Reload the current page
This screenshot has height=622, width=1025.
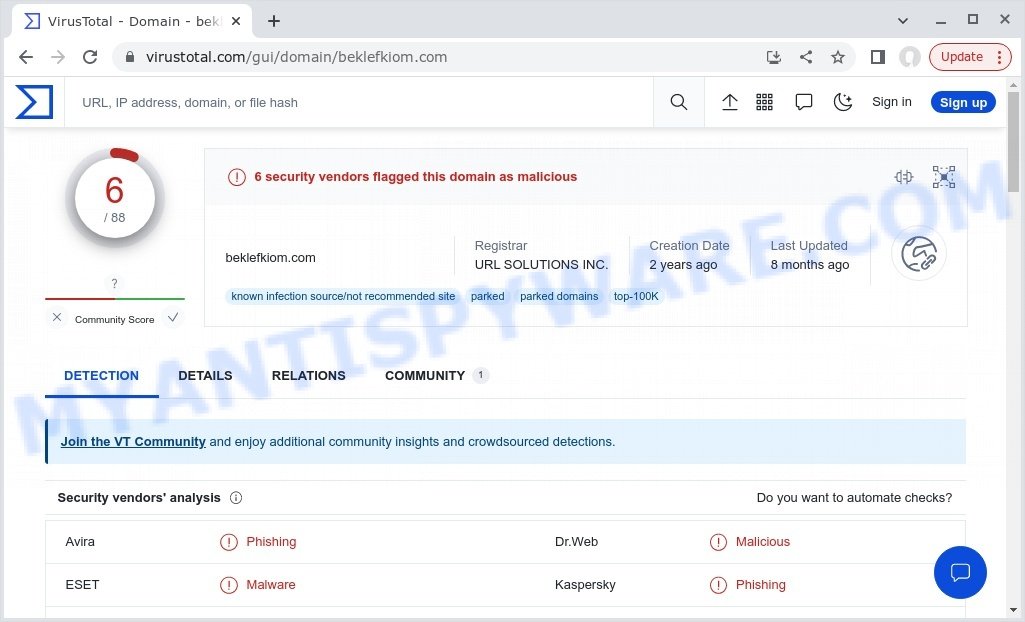[90, 57]
